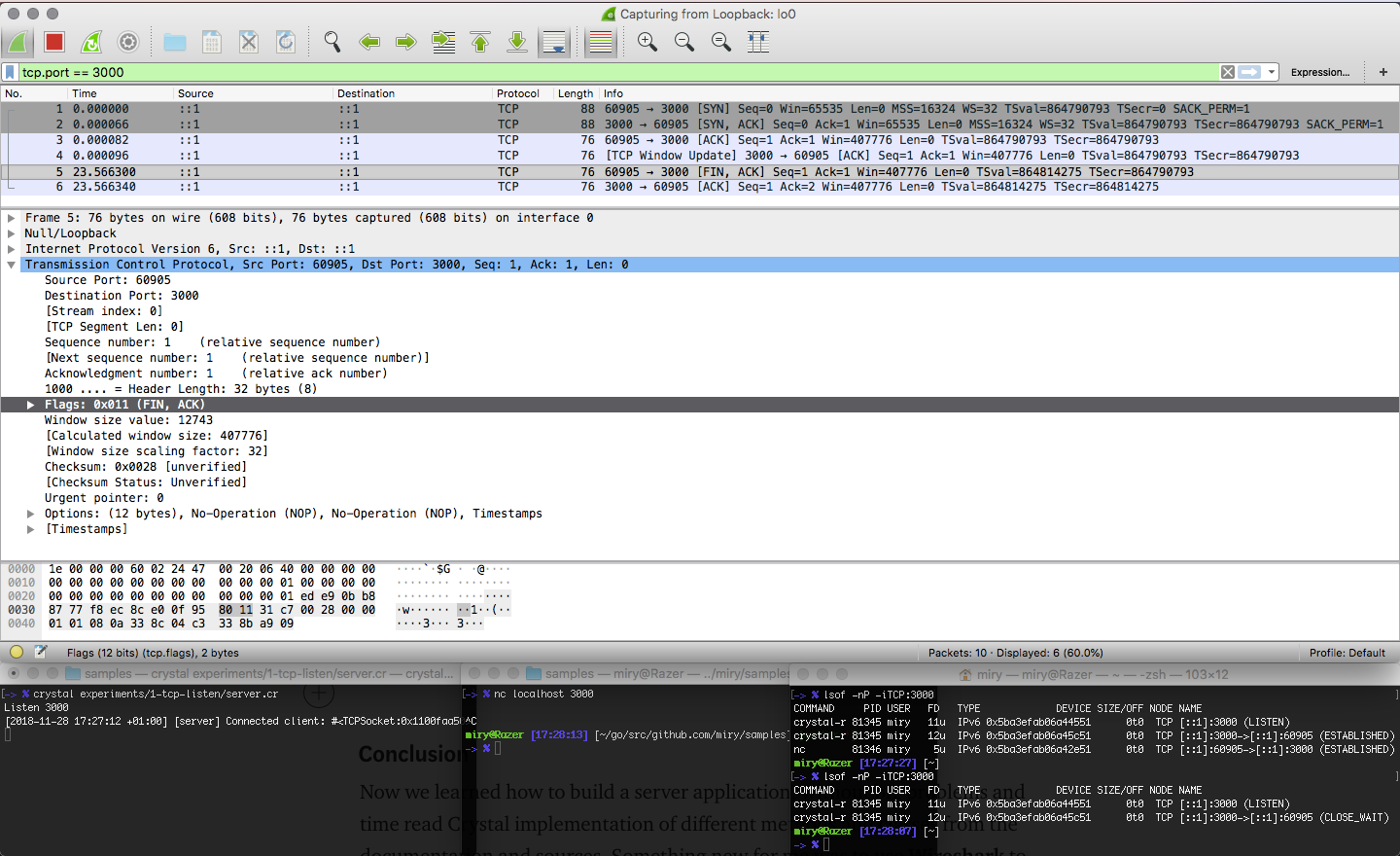
Task: Sort packets by the Length column
Action: coord(576,93)
